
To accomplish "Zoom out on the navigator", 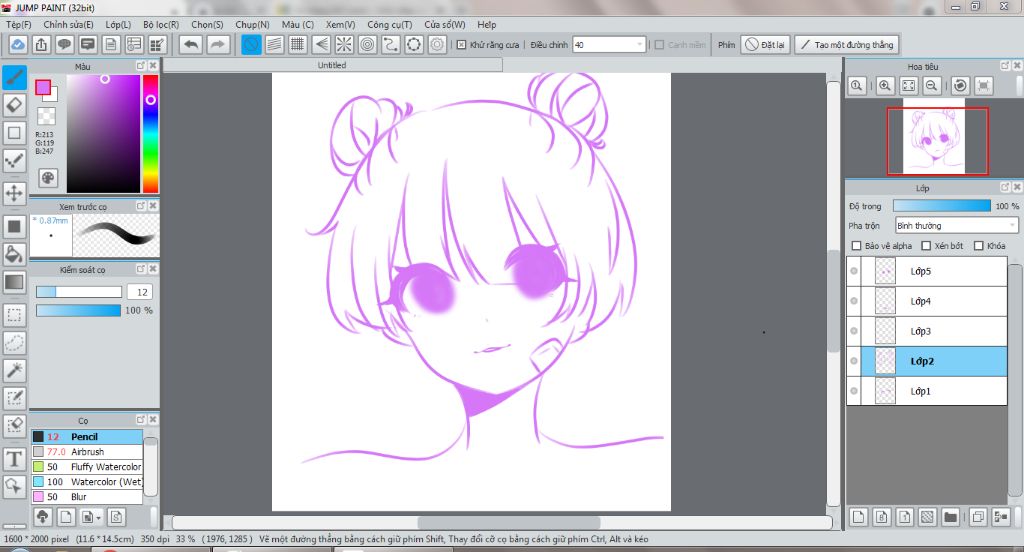I will [932, 86].
